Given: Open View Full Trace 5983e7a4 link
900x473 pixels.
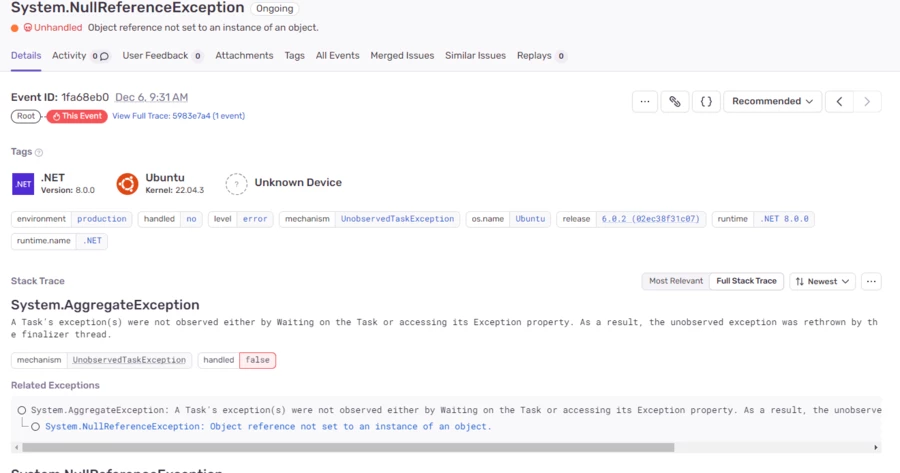Looking at the screenshot, I should (179, 116).
